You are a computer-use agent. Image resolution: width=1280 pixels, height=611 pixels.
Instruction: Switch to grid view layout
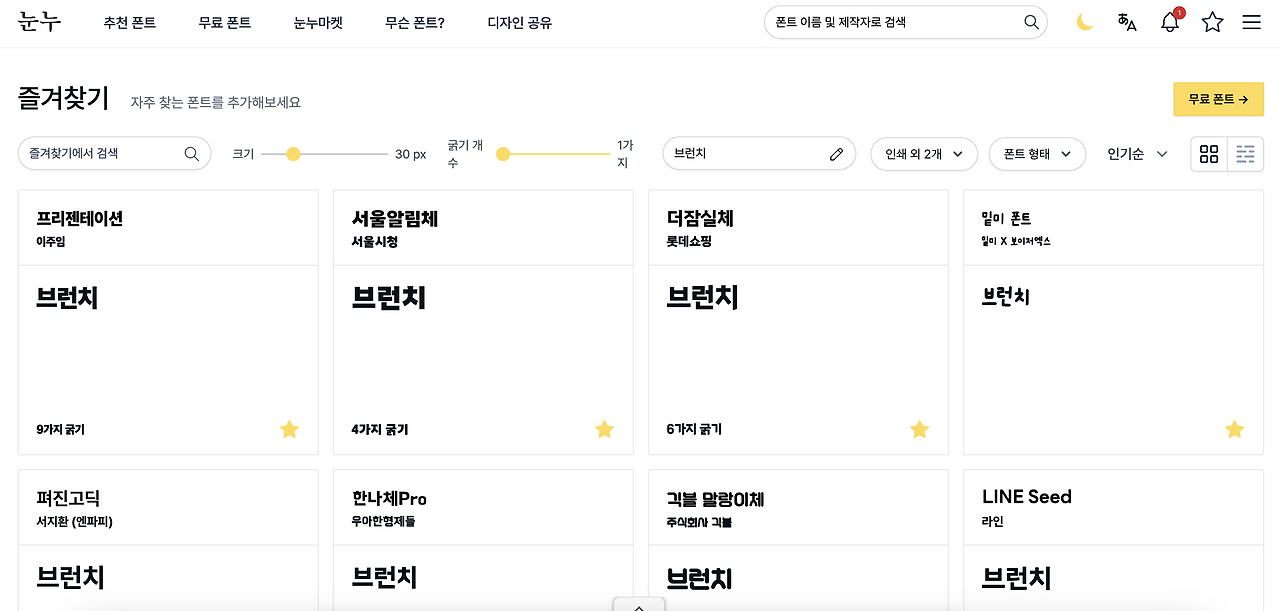pos(1209,154)
